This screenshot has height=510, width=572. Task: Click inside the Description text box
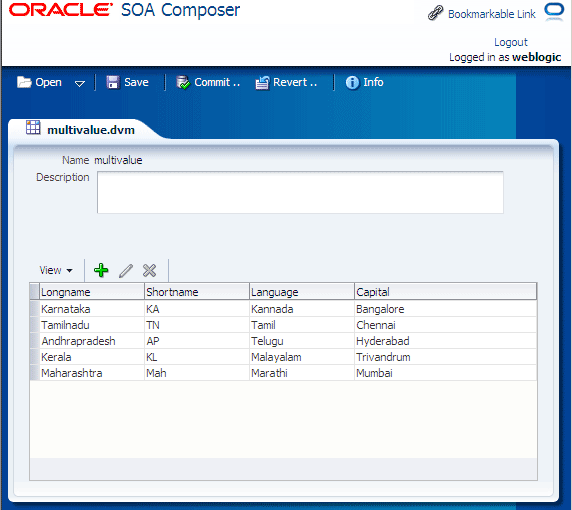click(x=300, y=192)
